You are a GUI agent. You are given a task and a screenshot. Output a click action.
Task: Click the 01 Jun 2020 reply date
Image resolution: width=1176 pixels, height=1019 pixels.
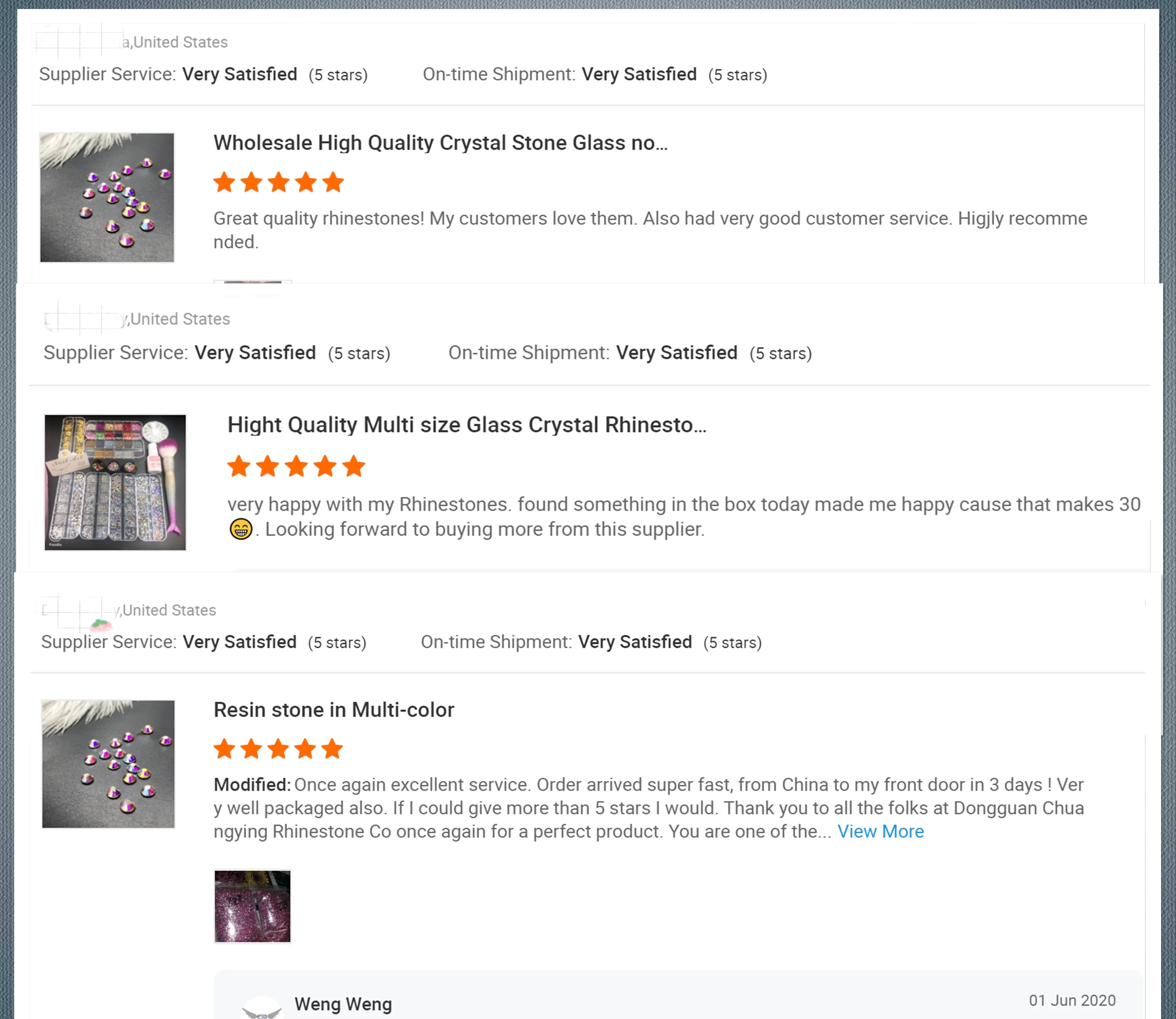point(1072,1000)
